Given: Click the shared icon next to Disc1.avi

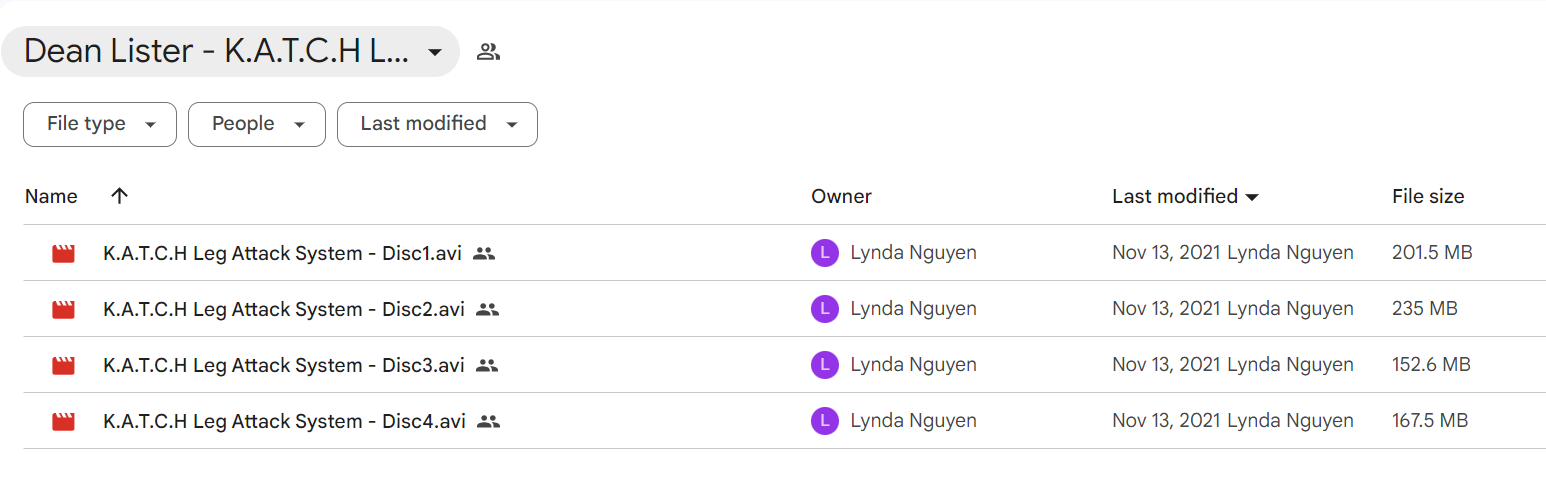Looking at the screenshot, I should pyautogui.click(x=484, y=254).
